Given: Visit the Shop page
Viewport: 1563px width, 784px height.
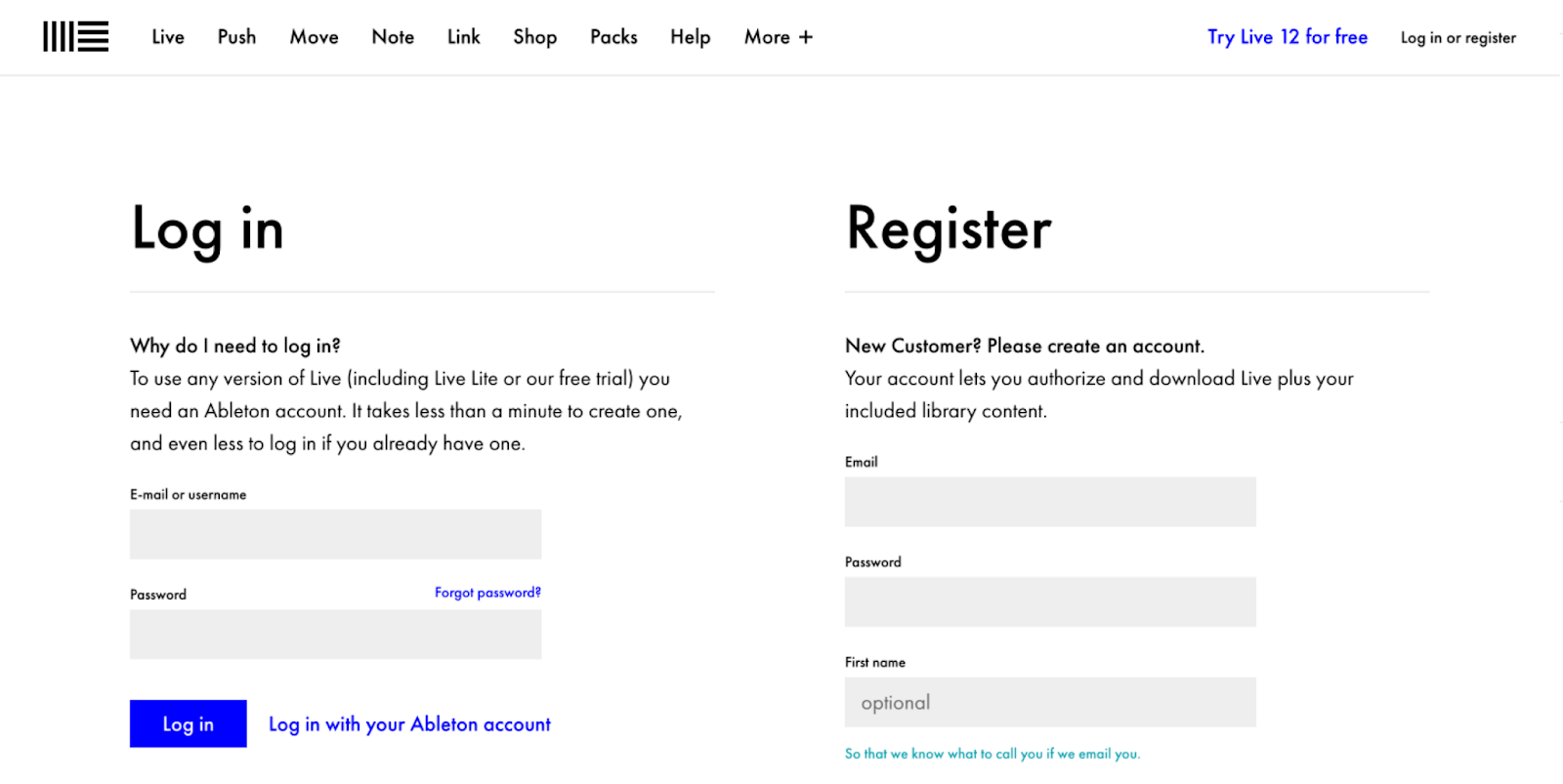Looking at the screenshot, I should (534, 37).
